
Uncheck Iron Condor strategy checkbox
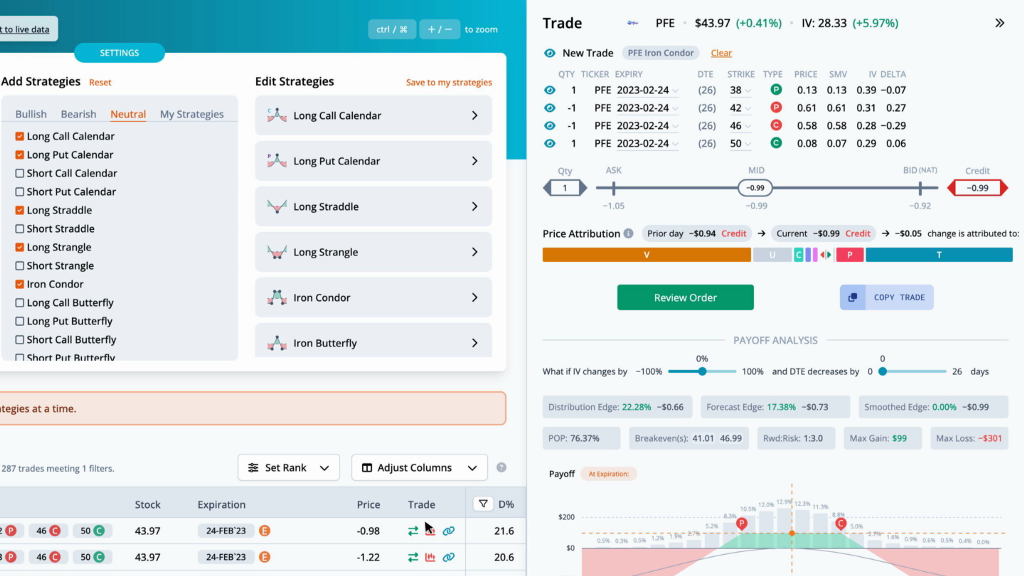(20, 284)
